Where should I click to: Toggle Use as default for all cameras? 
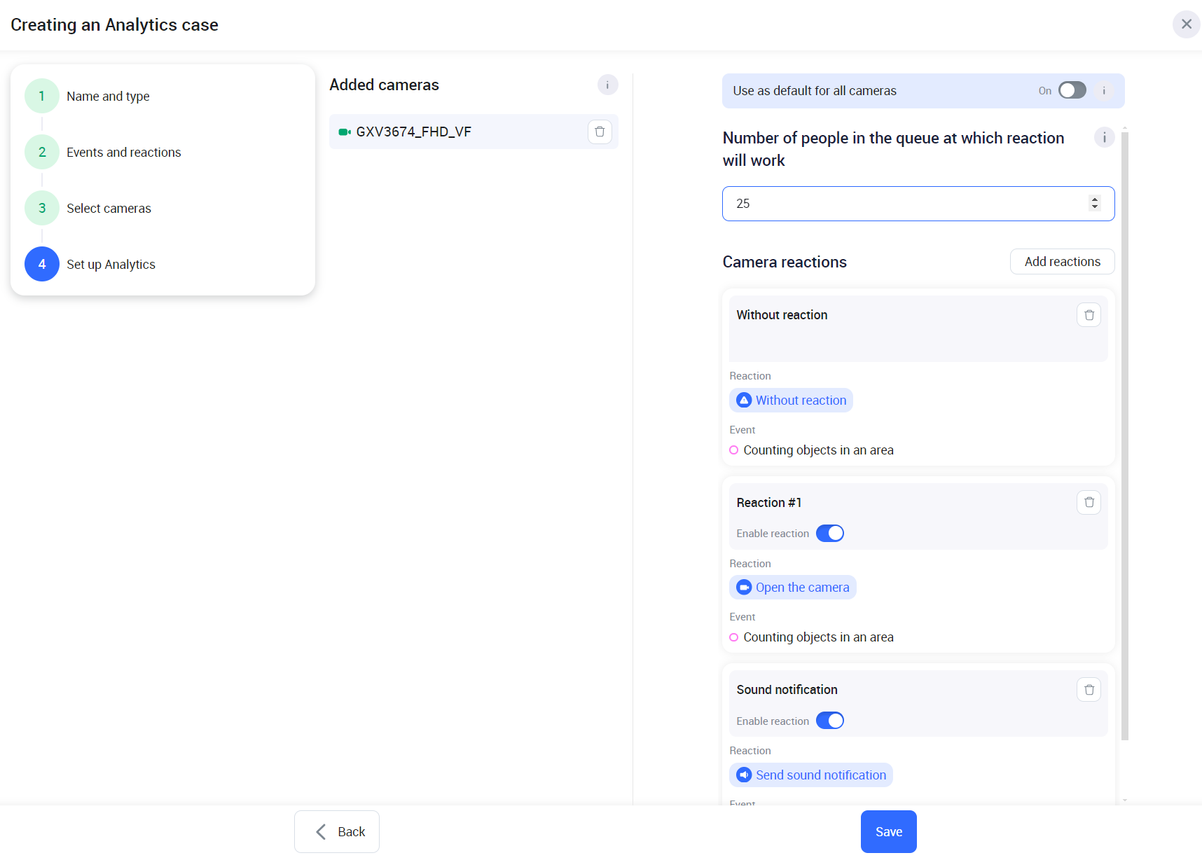coord(1071,91)
